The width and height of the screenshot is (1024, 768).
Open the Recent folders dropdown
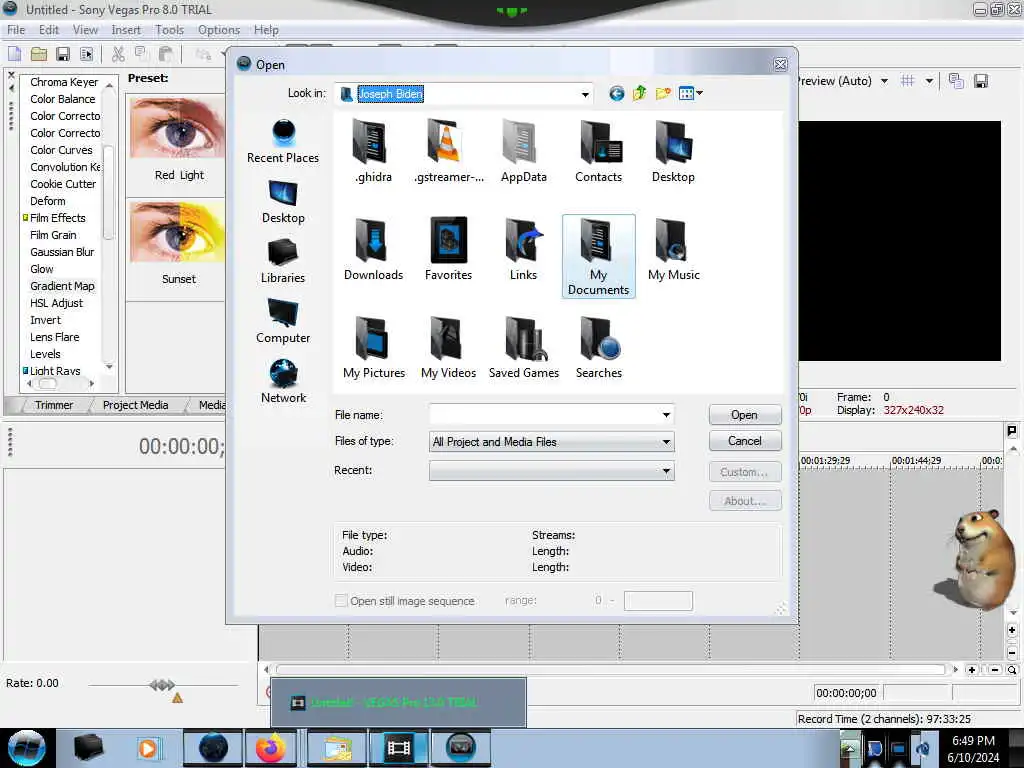[666, 471]
